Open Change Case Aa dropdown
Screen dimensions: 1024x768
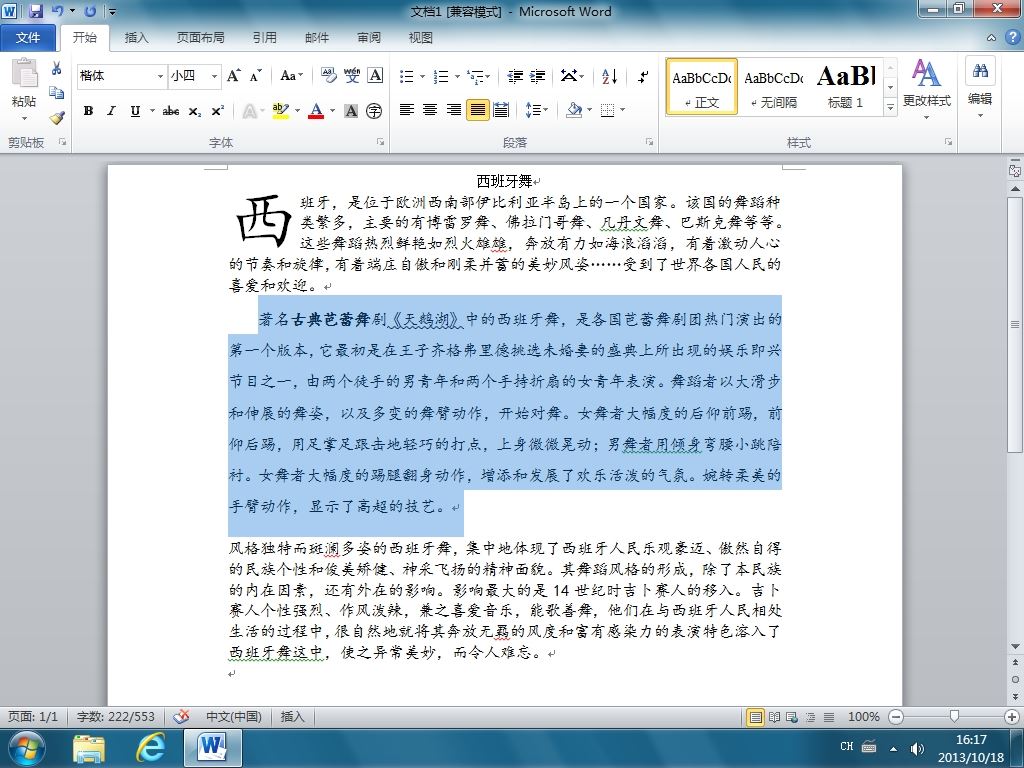(291, 76)
